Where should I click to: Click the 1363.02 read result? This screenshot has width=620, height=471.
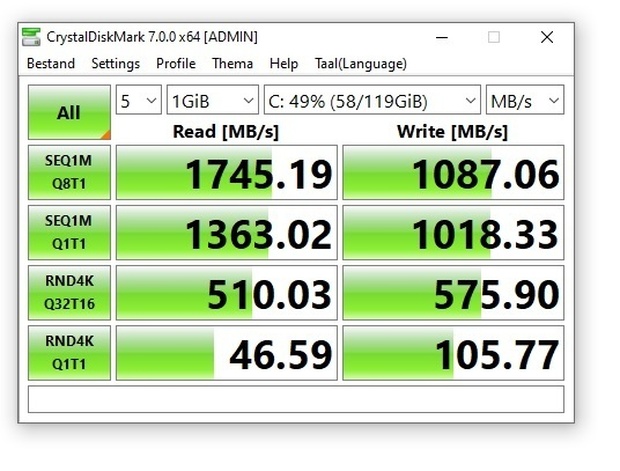227,233
